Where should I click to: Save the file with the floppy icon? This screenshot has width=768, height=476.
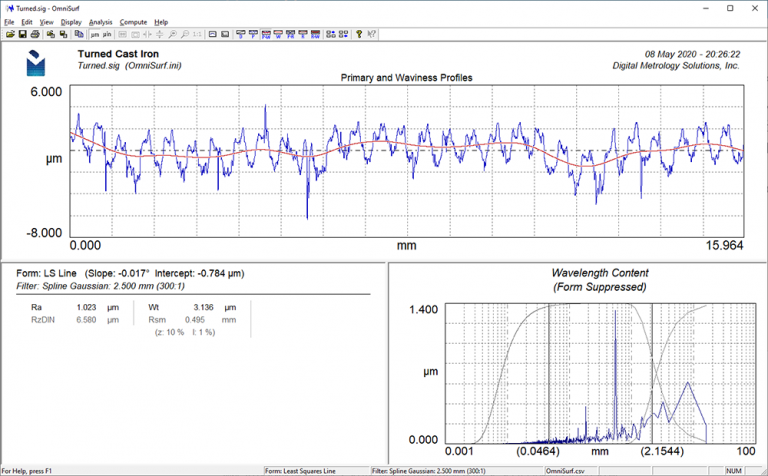point(23,34)
